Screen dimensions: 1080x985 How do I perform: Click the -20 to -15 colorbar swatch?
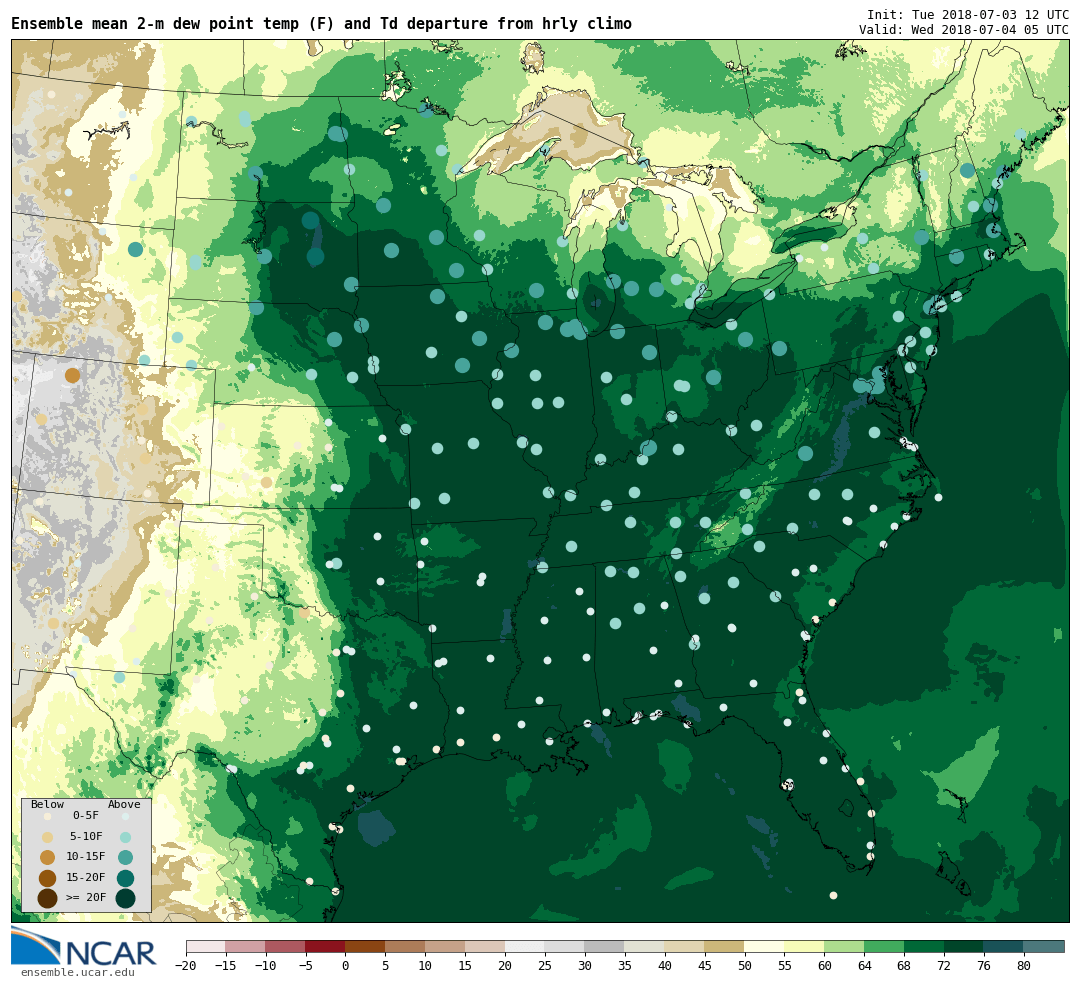pyautogui.click(x=206, y=946)
